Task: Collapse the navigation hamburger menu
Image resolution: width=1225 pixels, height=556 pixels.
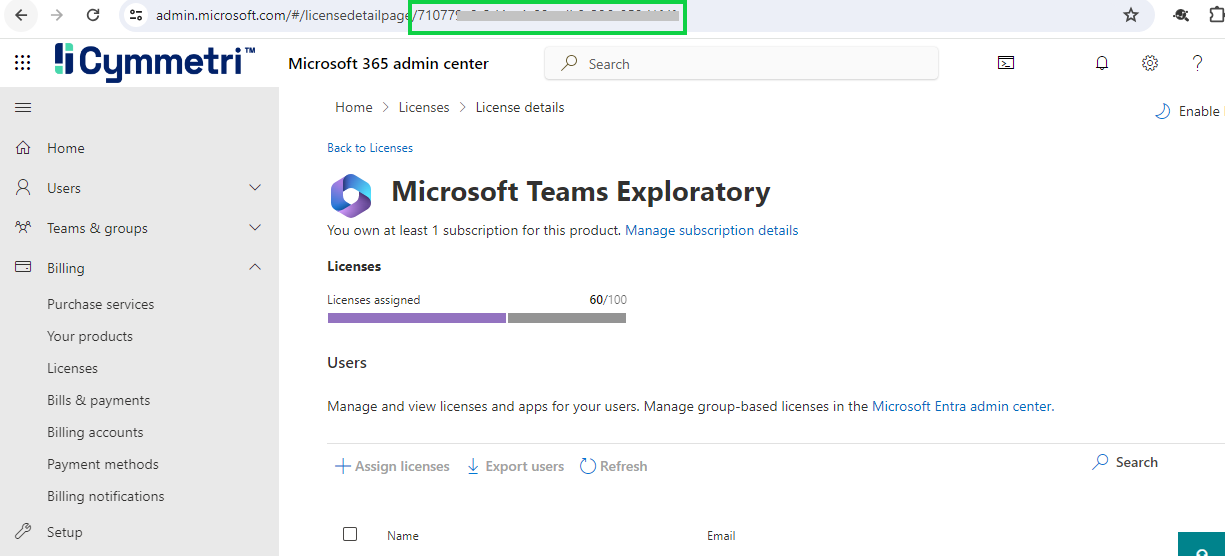Action: coord(23,107)
